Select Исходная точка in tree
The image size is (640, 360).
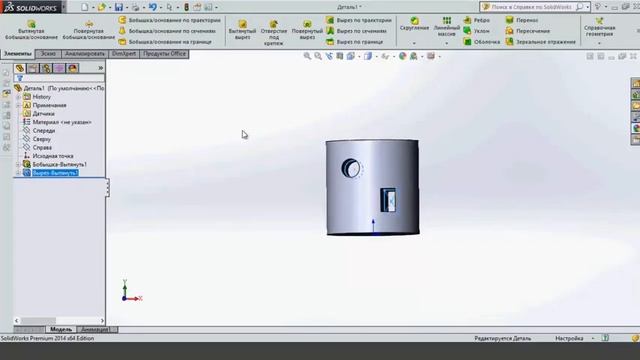pyautogui.click(x=48, y=156)
